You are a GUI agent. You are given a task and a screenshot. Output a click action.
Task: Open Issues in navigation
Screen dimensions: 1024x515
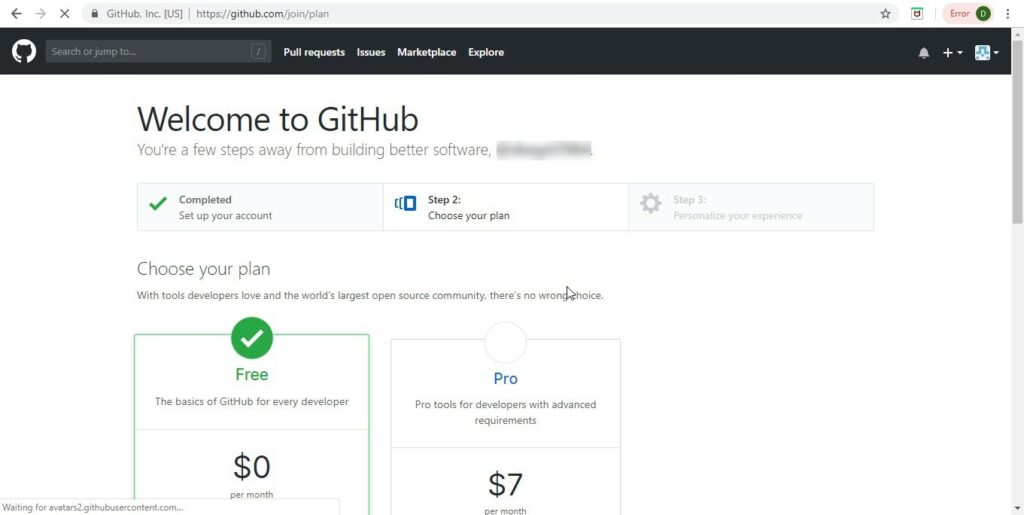[x=371, y=52]
